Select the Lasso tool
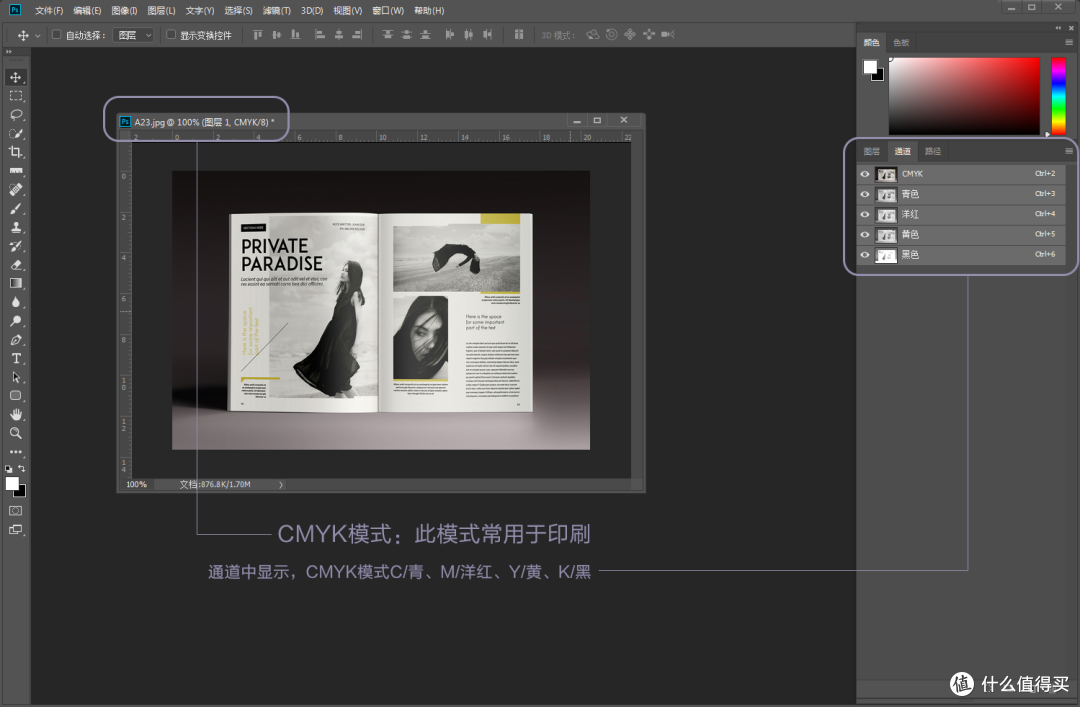Screen dimensions: 1080x707 coord(15,114)
